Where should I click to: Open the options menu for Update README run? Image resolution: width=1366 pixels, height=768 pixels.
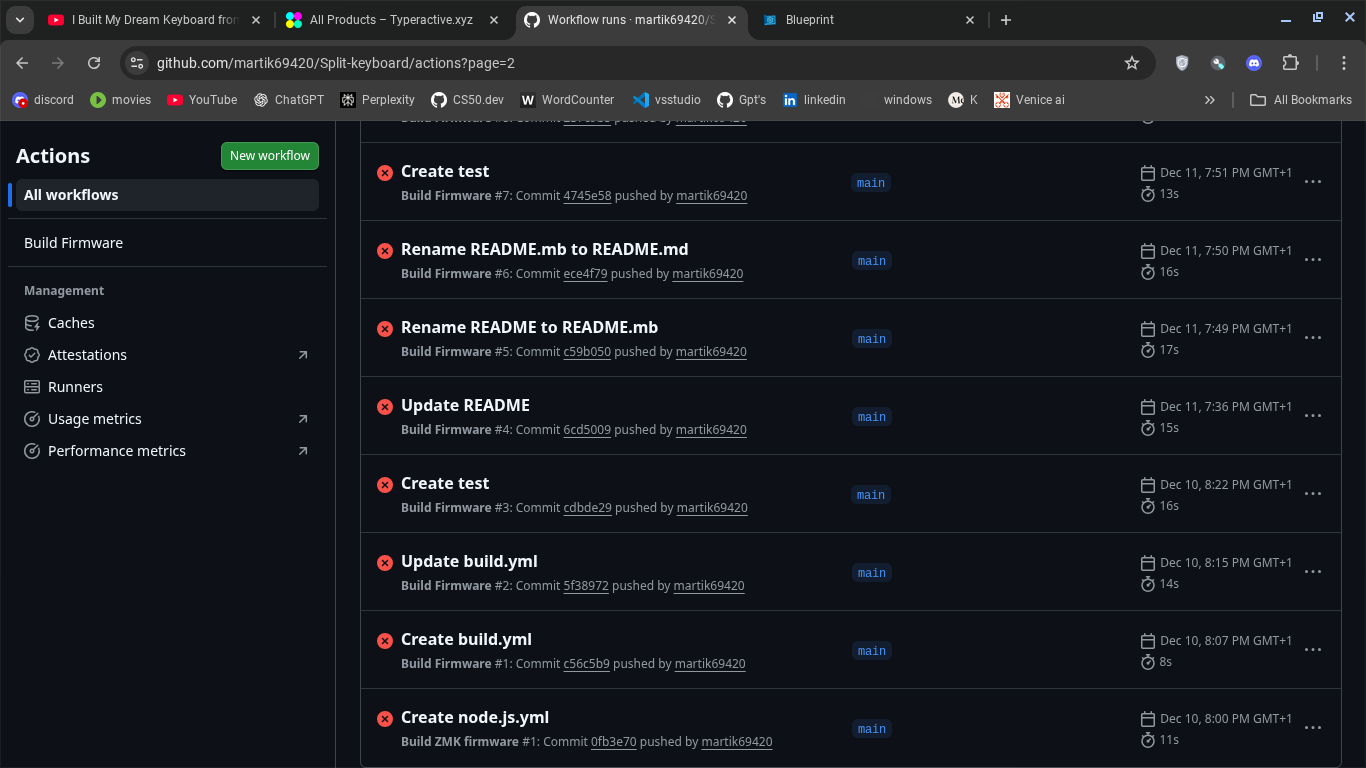coord(1313,416)
